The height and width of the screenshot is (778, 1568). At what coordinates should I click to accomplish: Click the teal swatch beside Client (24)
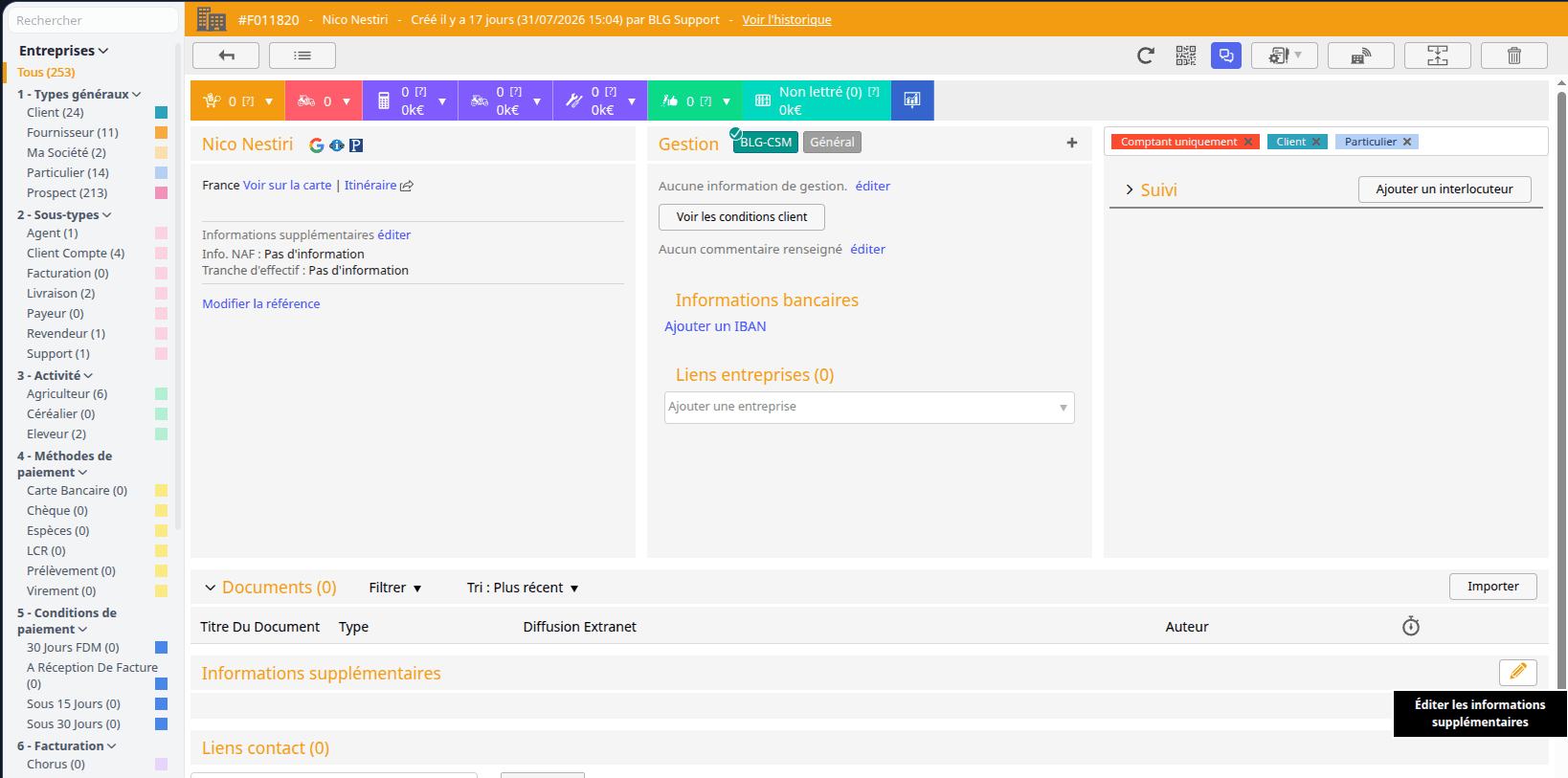coord(161,112)
